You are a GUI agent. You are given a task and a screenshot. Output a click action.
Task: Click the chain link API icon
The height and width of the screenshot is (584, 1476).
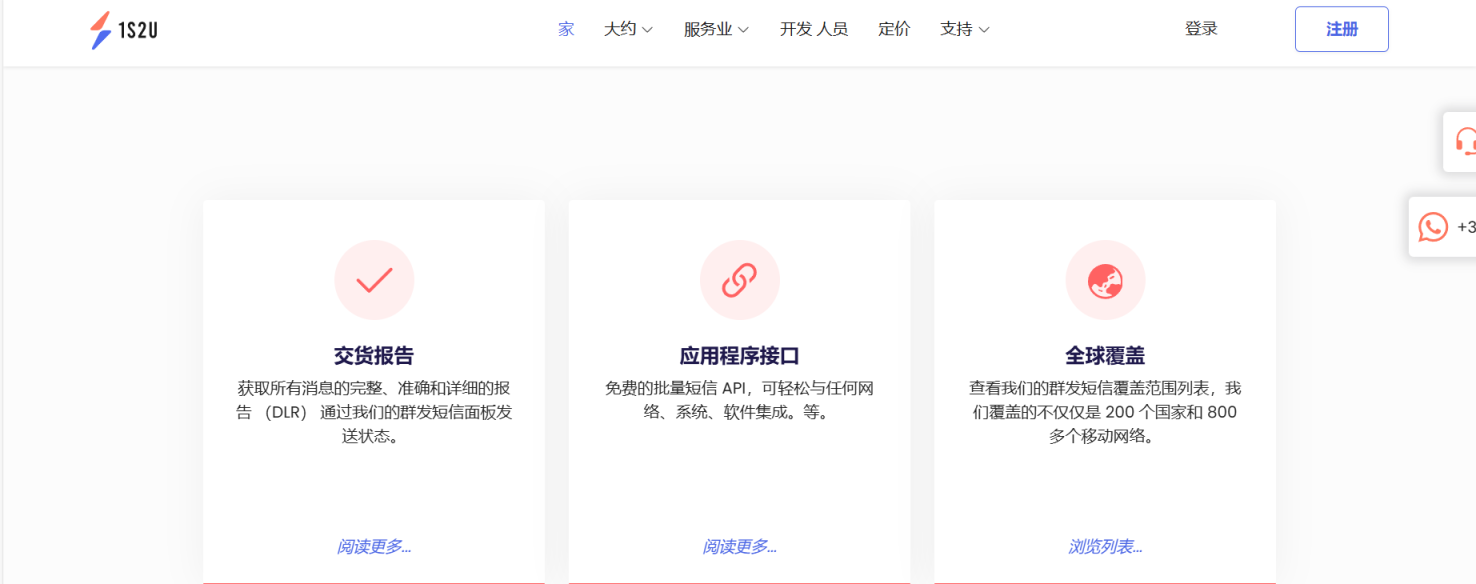click(x=739, y=280)
